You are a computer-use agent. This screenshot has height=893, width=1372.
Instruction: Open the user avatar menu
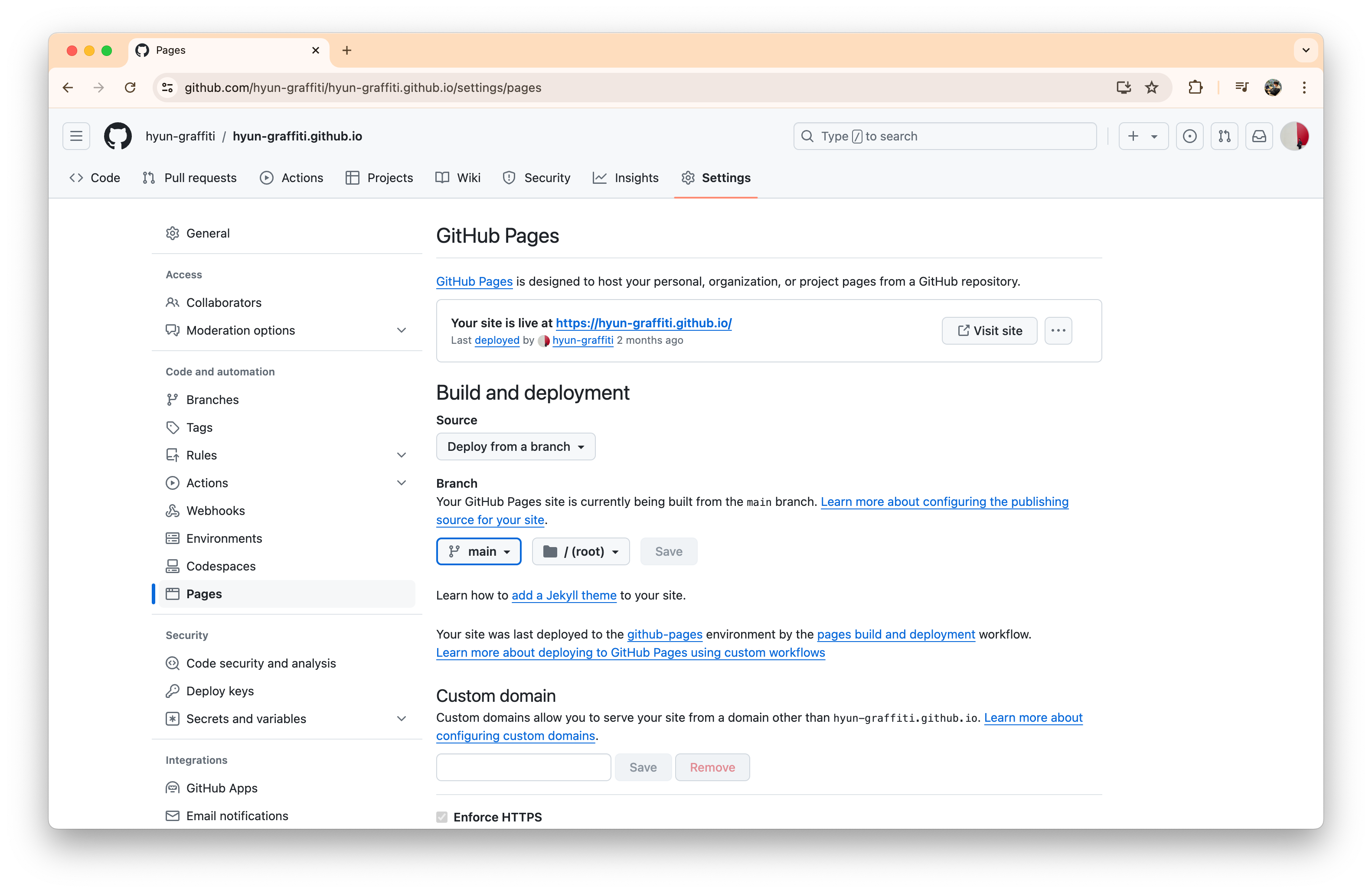coord(1294,136)
